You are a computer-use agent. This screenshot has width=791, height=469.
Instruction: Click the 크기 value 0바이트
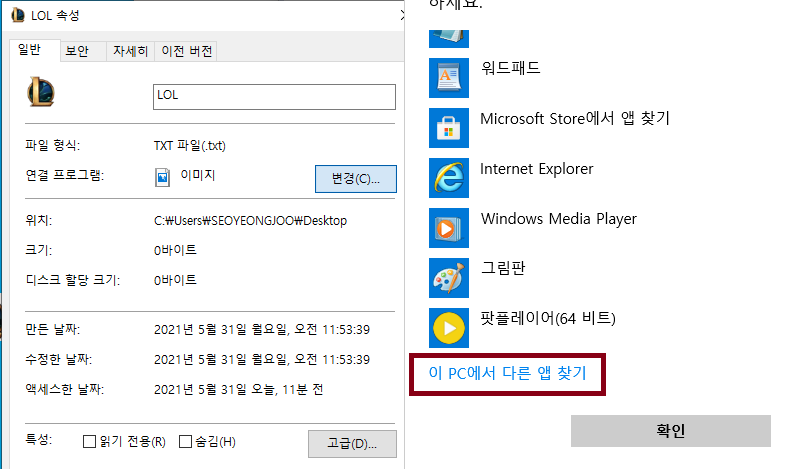pyautogui.click(x=175, y=250)
